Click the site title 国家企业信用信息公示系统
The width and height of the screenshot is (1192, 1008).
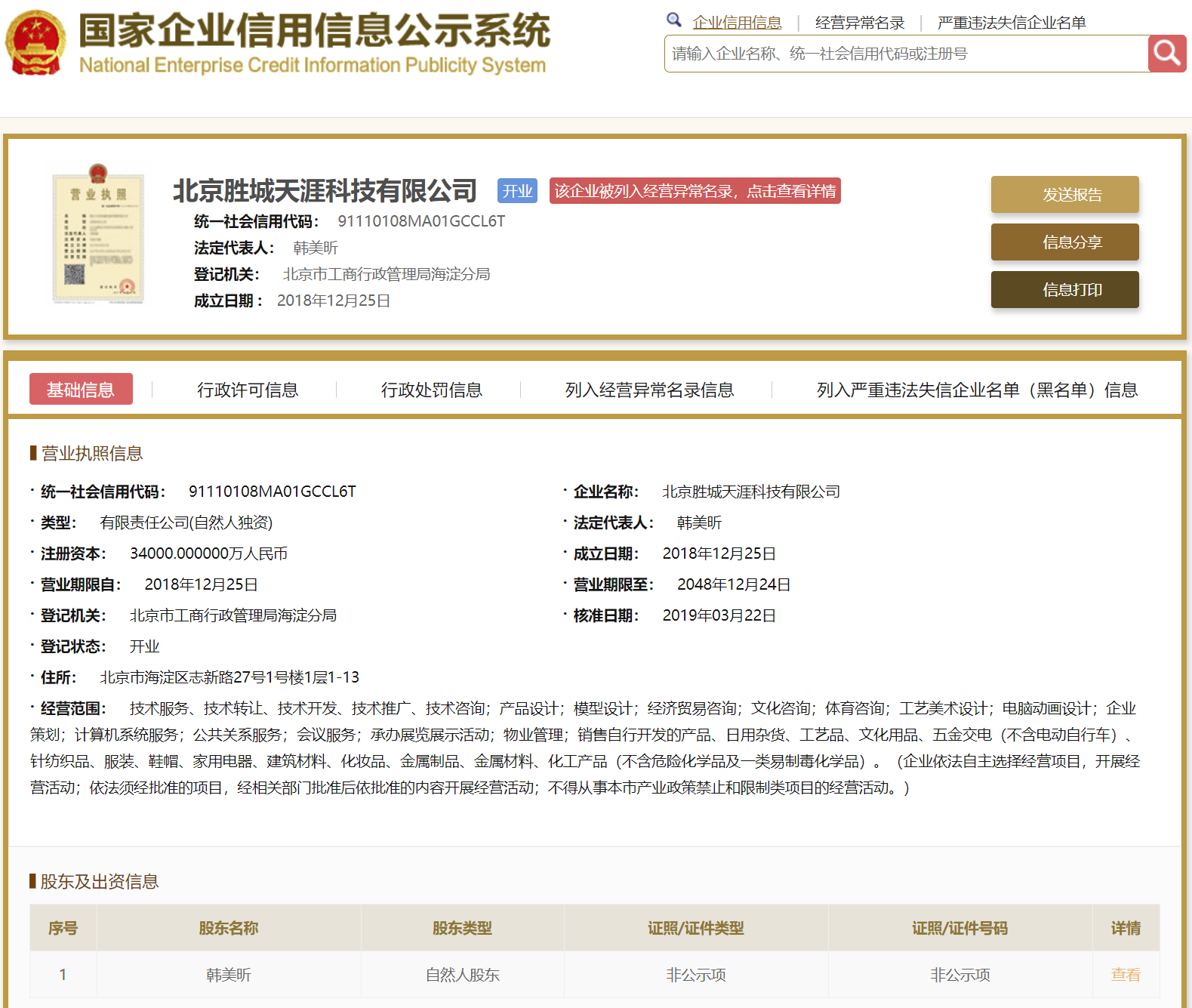point(314,32)
